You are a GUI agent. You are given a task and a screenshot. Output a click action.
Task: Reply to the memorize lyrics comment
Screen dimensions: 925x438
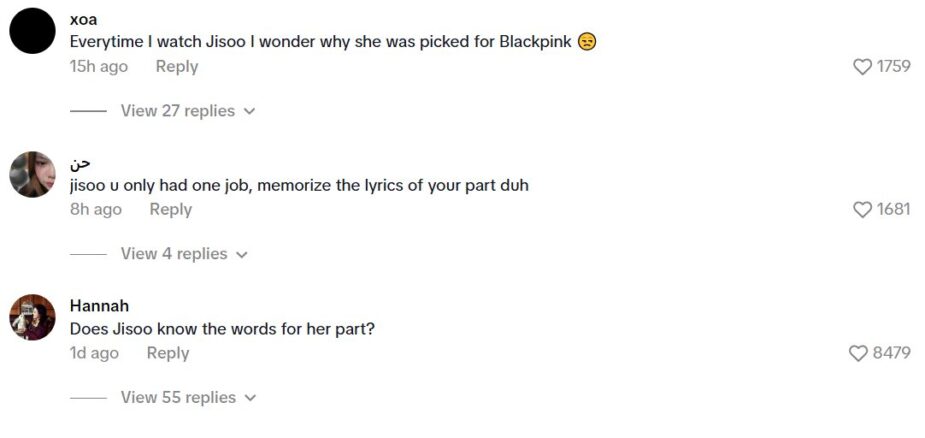[170, 210]
